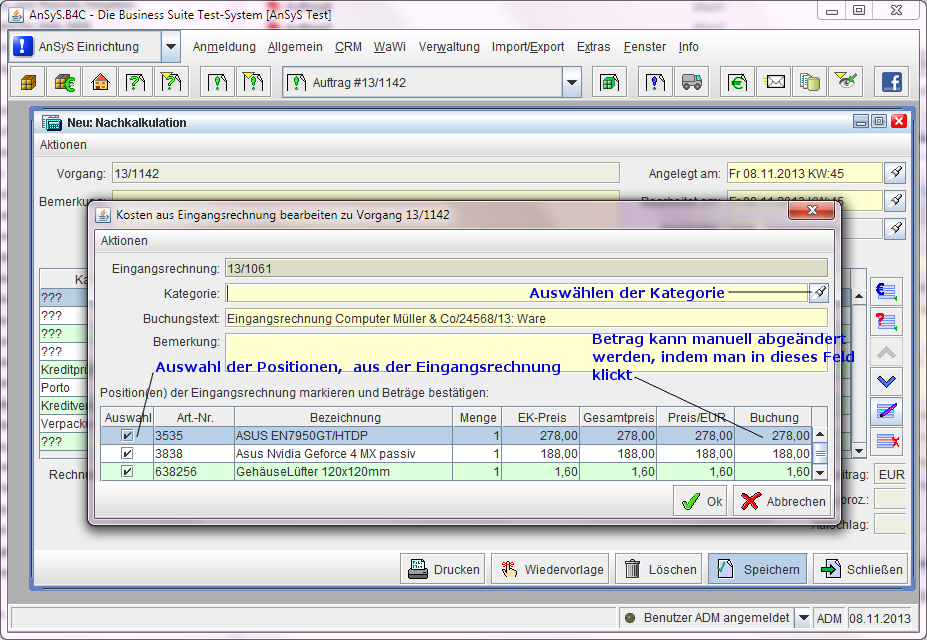Viewport: 927px width, 640px height.
Task: Click the delivery truck toolbar icon
Action: [691, 82]
